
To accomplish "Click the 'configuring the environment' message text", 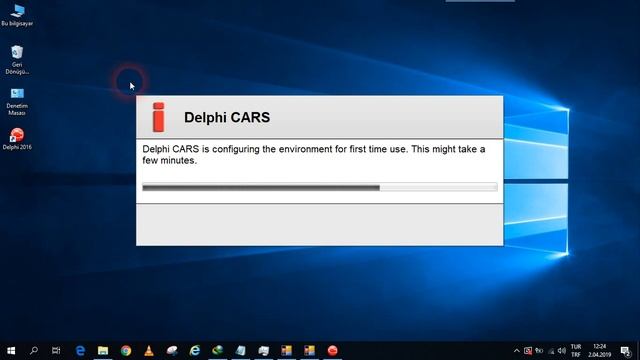I will [x=313, y=155].
